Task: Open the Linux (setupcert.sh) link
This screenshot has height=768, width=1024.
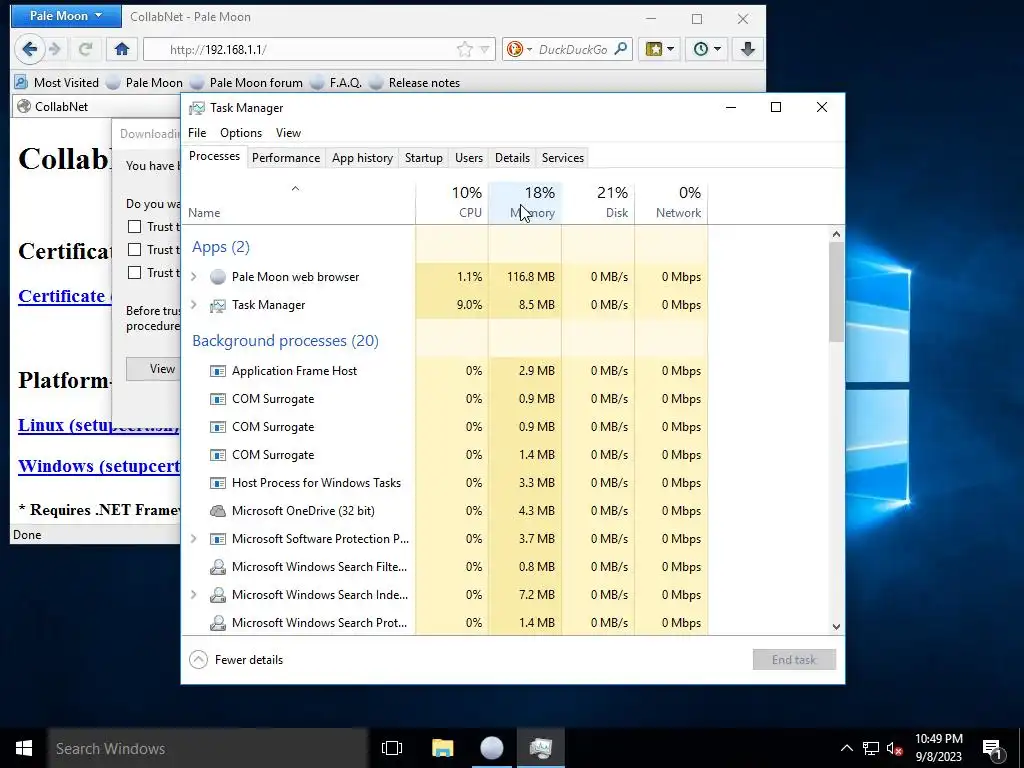Action: pos(99,425)
